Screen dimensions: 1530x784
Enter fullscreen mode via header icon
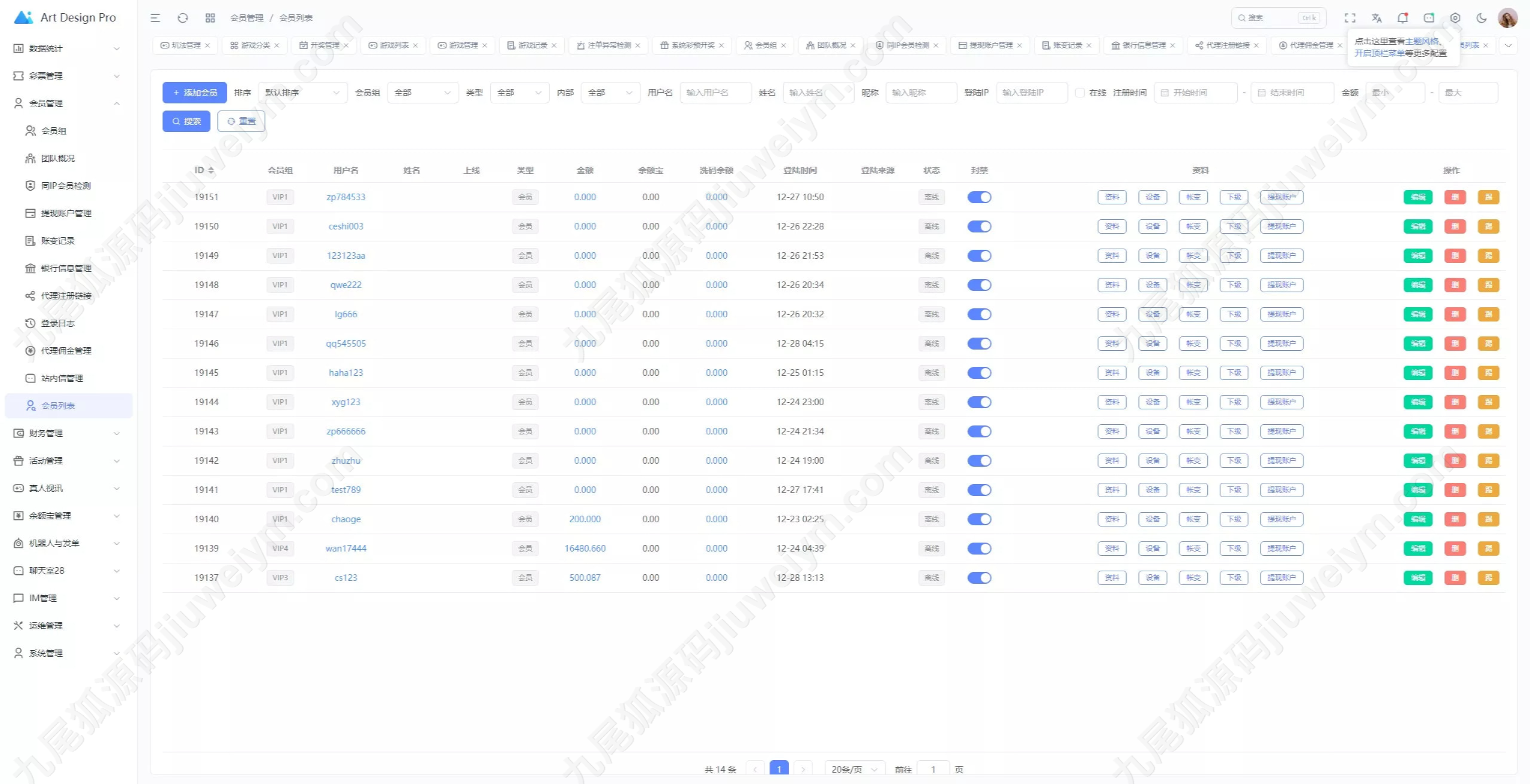click(1350, 18)
